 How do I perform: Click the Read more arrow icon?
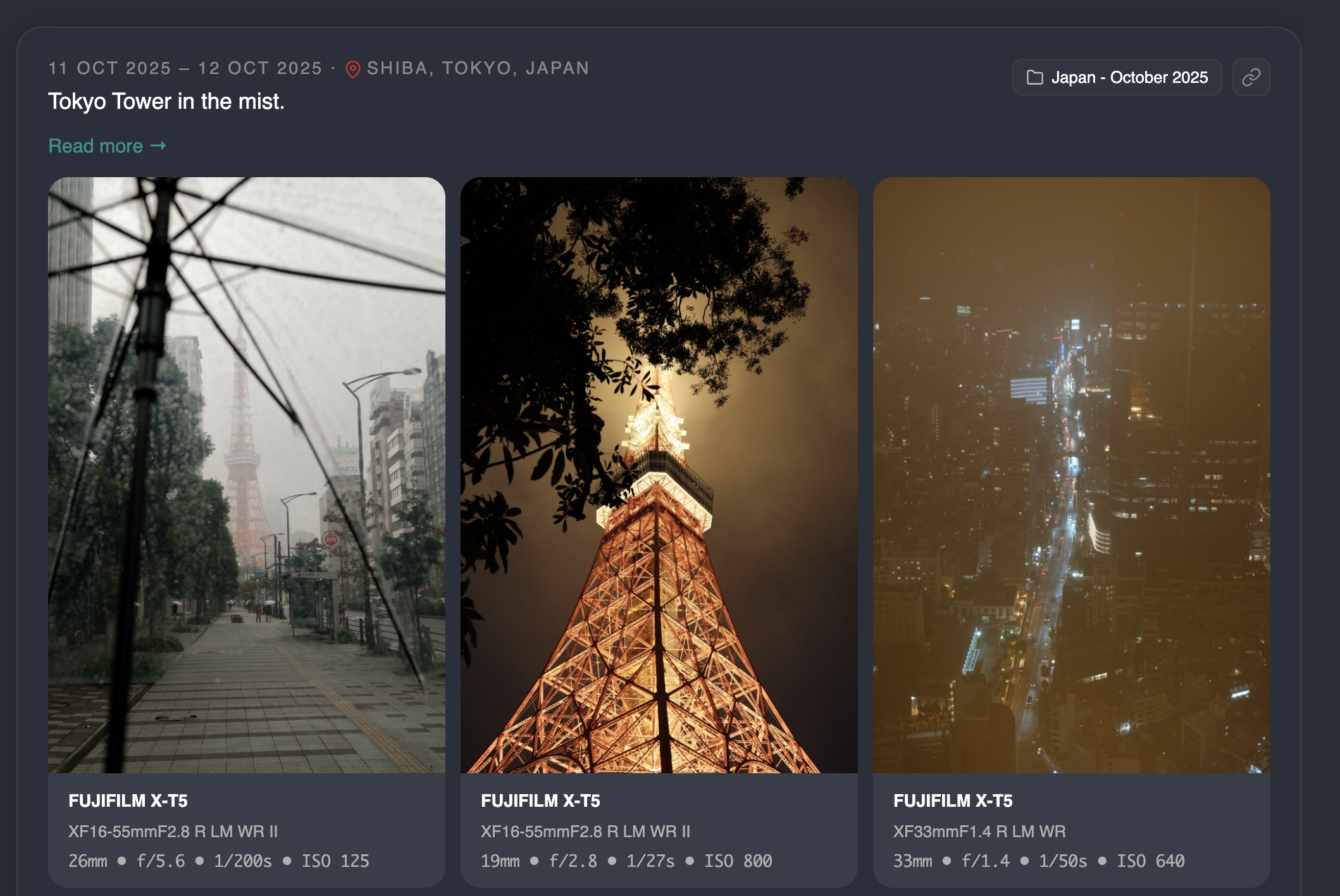[x=158, y=146]
